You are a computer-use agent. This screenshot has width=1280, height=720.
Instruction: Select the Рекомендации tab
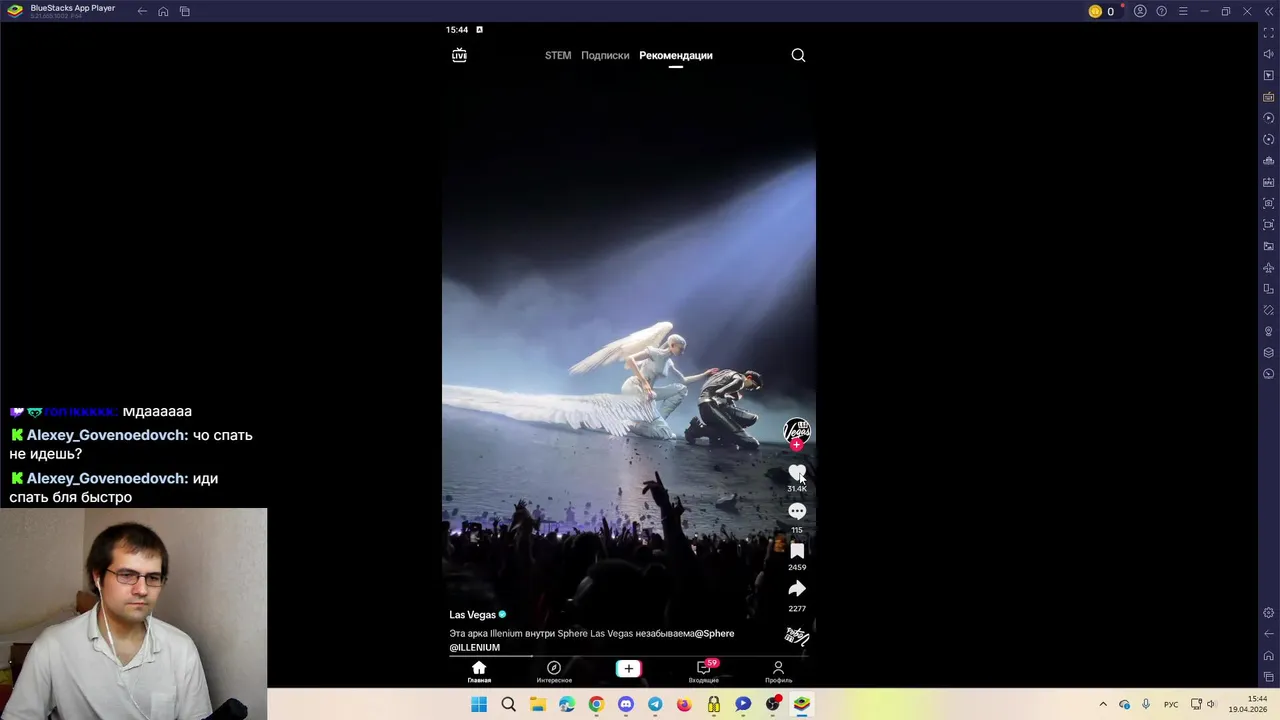pos(676,55)
